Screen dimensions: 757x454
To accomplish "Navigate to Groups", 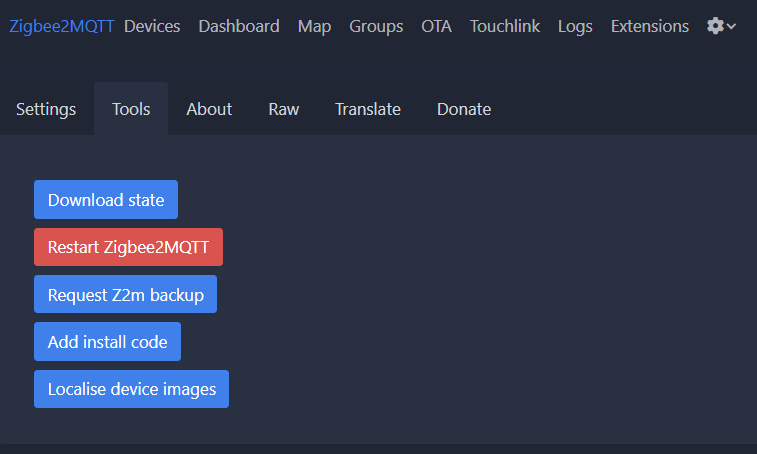I will click(376, 26).
